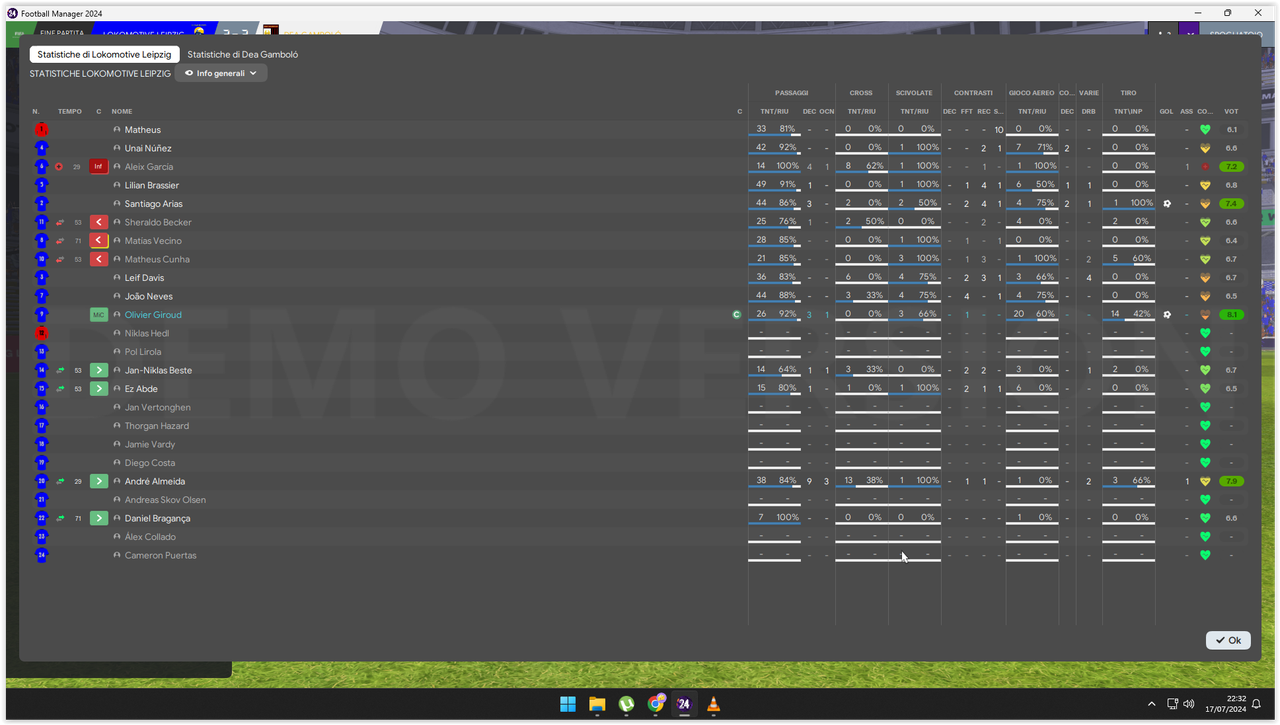Screen dimensions: 1280x725
Task: Click the red condition icon for Aleix García
Action: click(1205, 167)
